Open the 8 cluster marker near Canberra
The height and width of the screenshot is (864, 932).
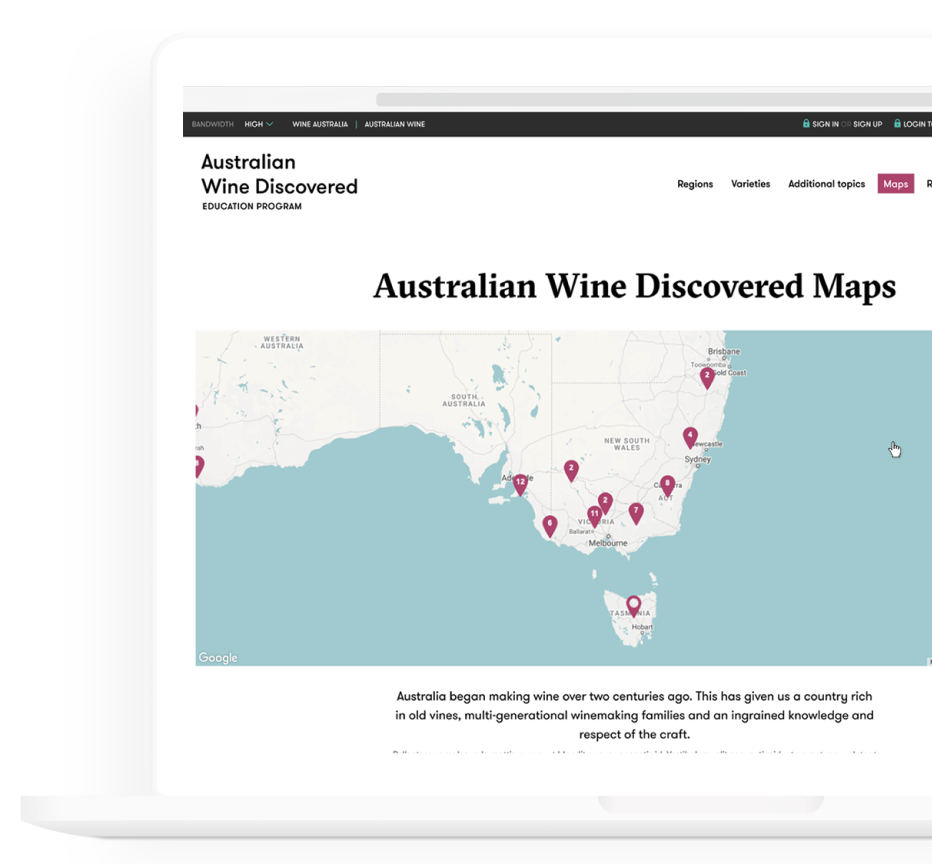[x=667, y=484]
